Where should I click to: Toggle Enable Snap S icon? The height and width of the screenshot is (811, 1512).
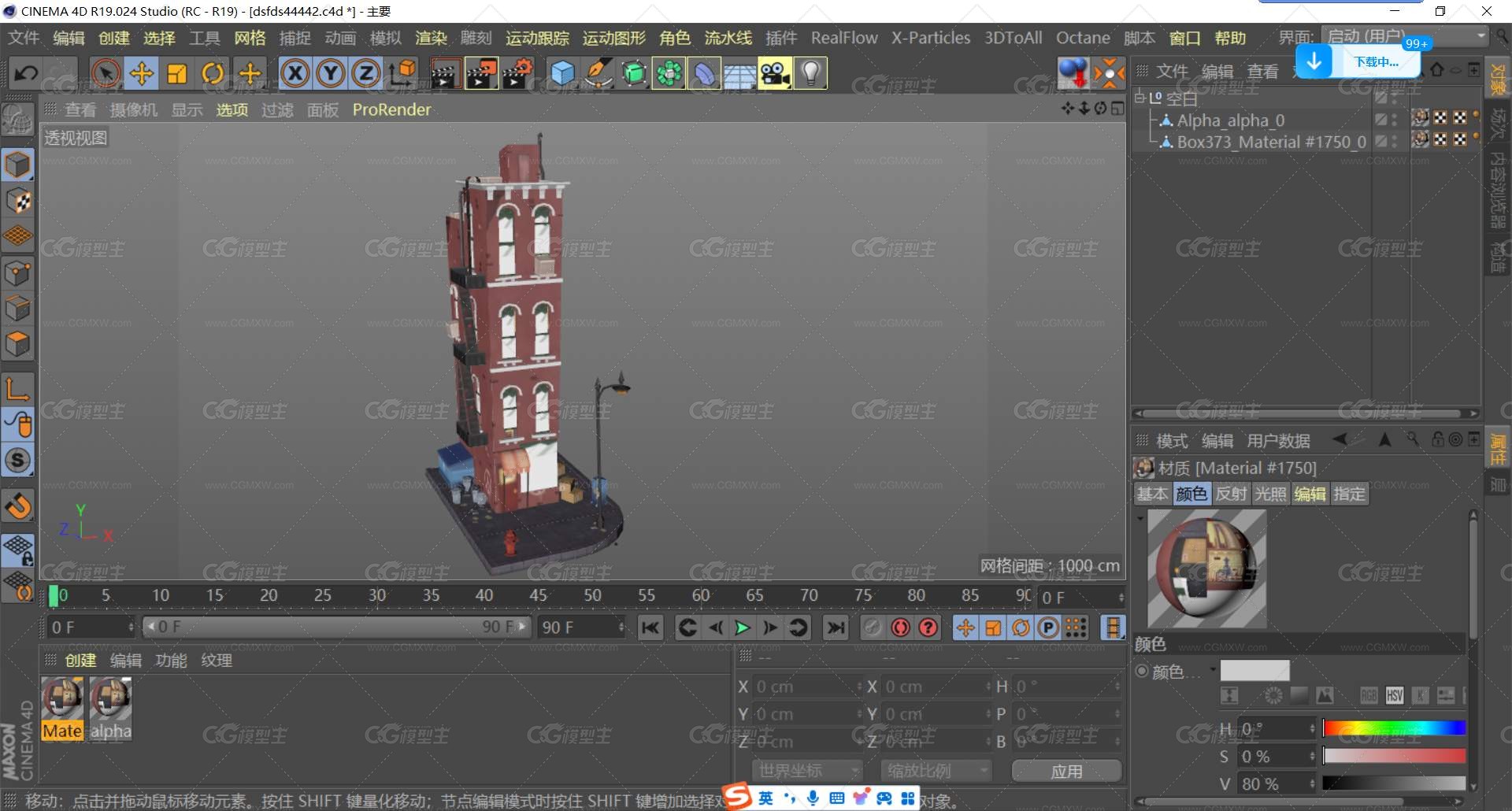coord(18,461)
